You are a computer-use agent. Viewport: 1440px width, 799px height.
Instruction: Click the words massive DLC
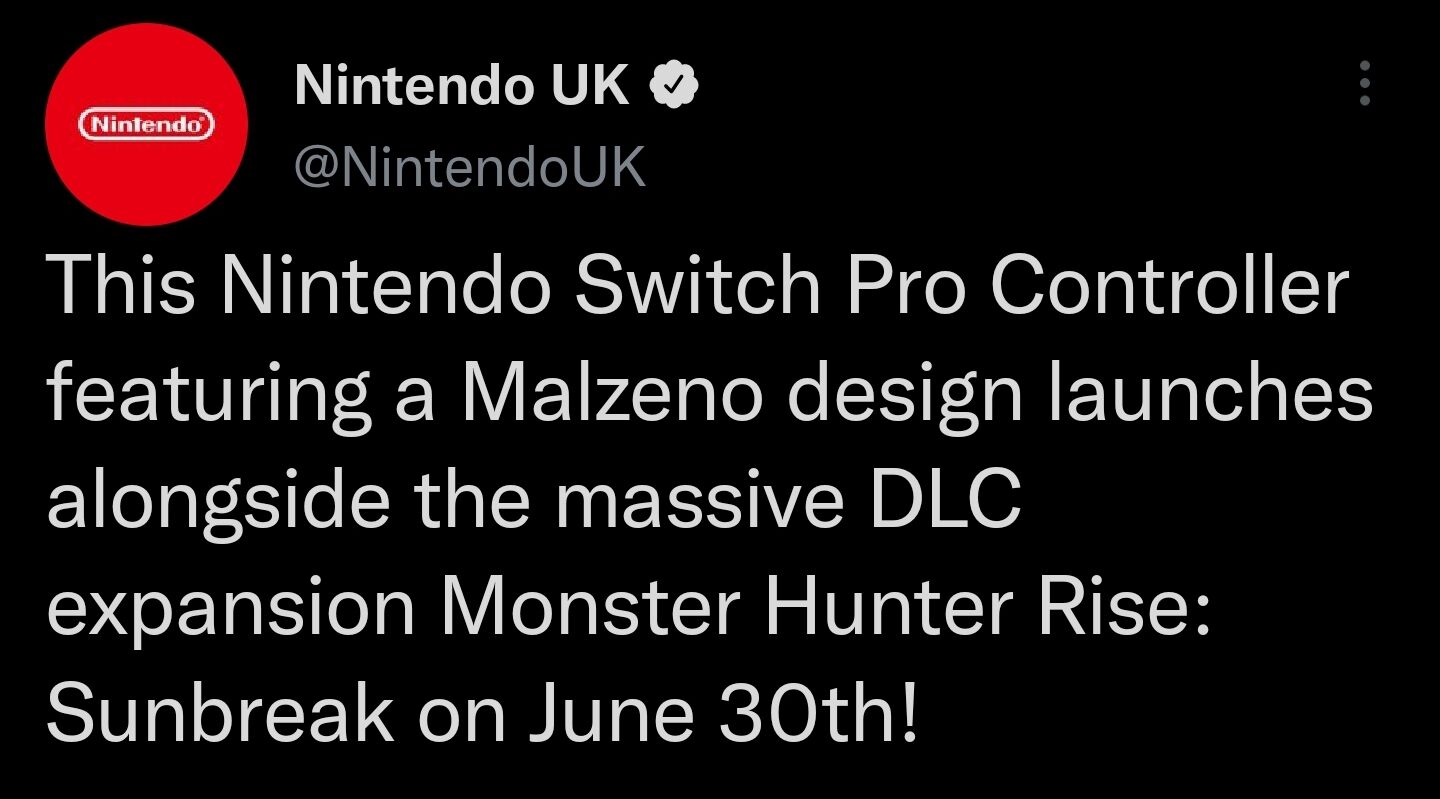[787, 499]
